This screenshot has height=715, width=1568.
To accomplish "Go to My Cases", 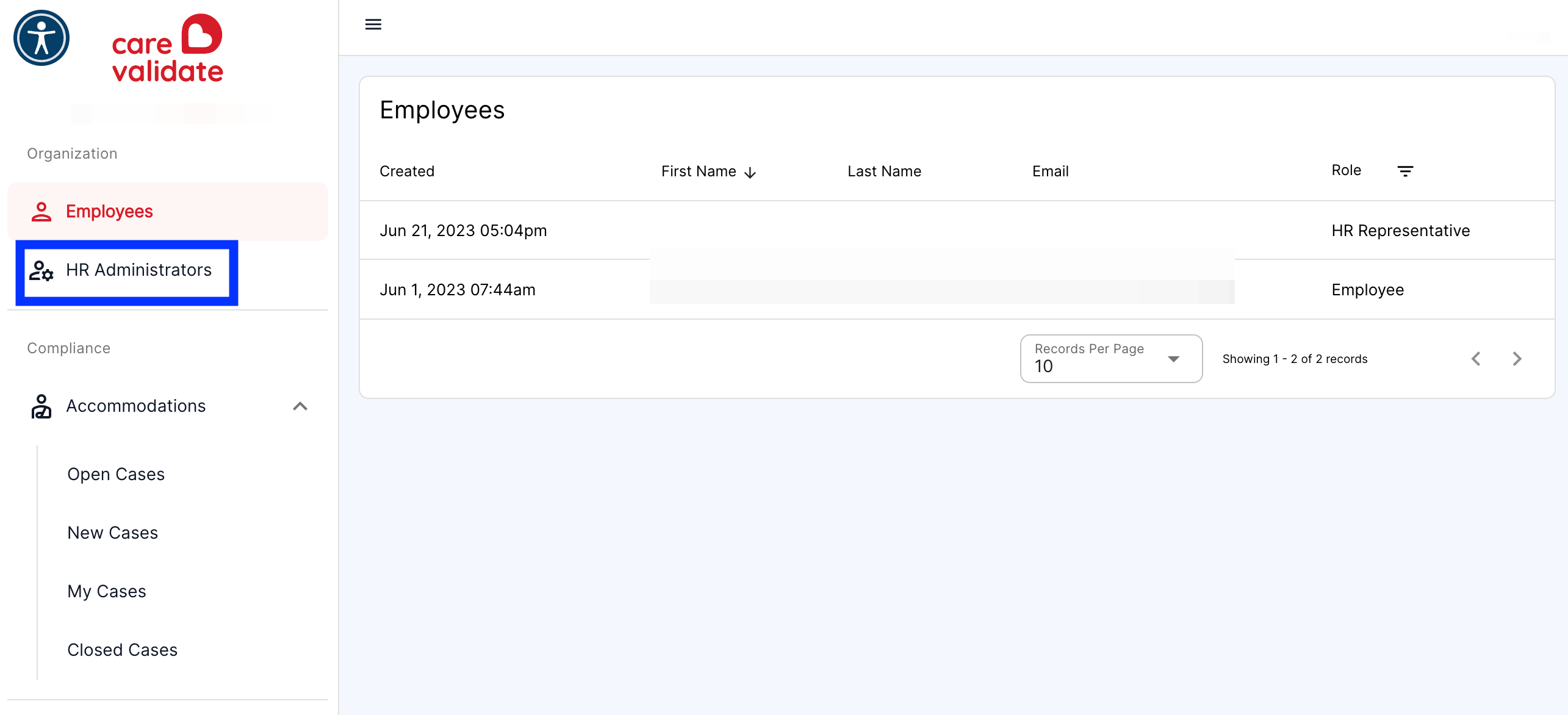I will click(107, 592).
